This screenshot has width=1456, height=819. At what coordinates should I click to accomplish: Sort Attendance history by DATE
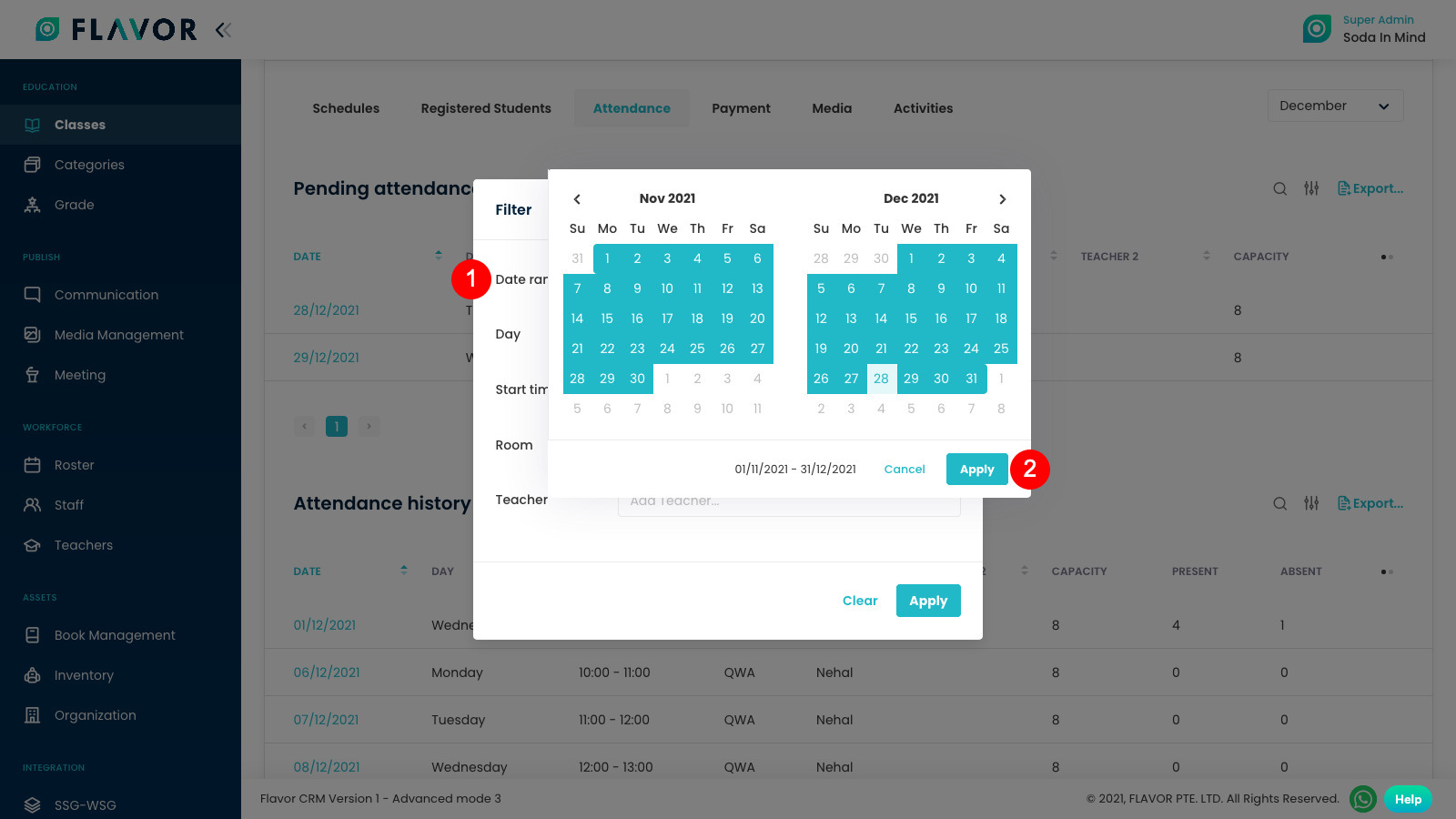pos(404,571)
